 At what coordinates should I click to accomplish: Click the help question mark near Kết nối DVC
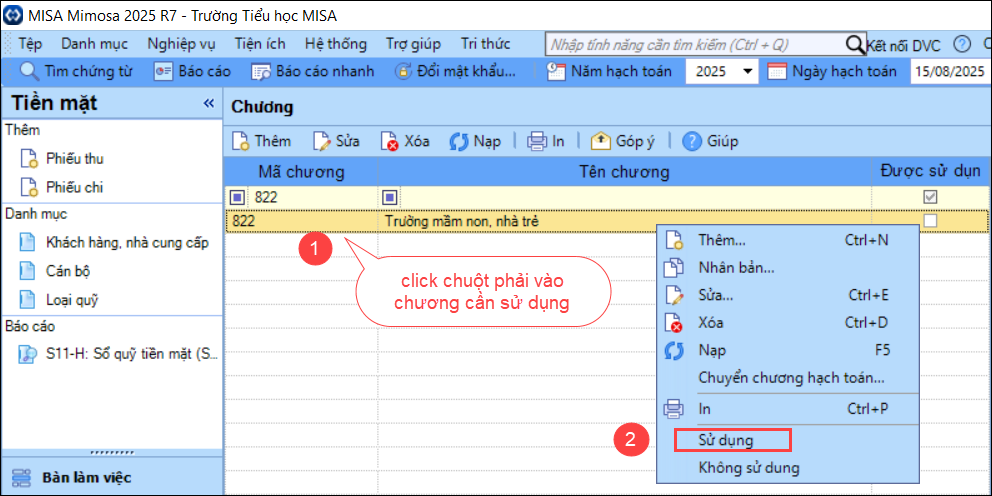click(962, 44)
